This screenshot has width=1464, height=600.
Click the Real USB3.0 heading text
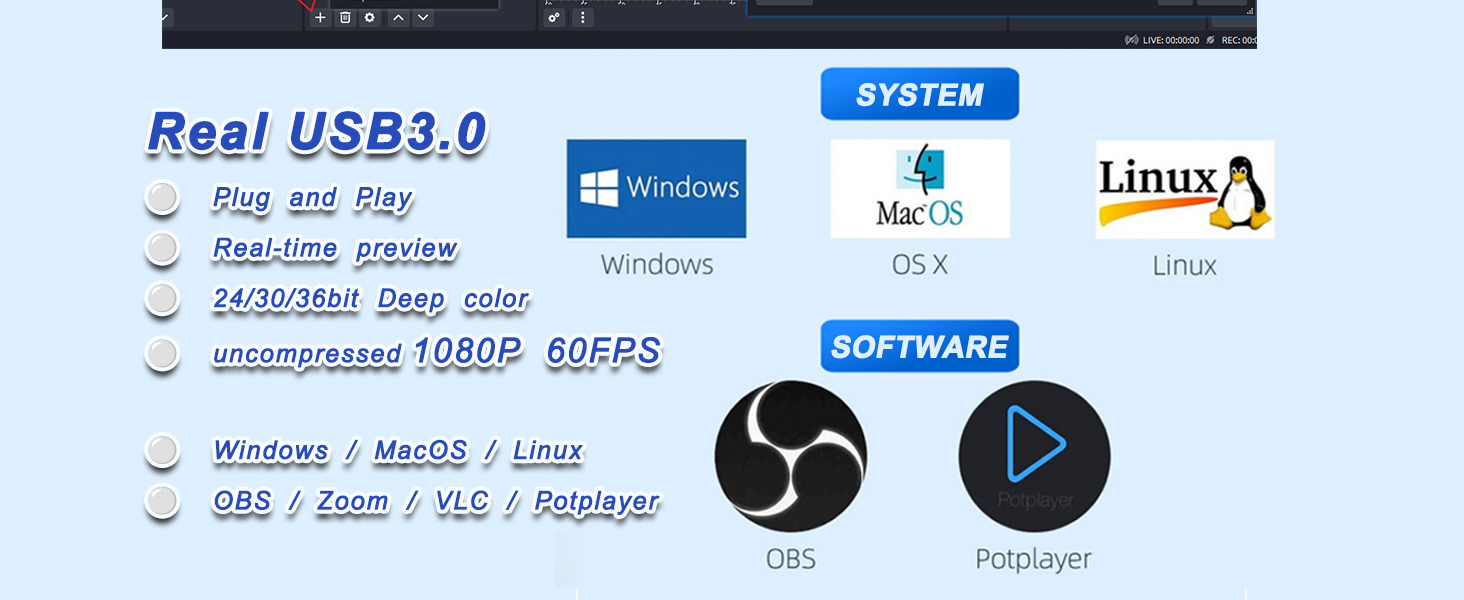[x=317, y=132]
